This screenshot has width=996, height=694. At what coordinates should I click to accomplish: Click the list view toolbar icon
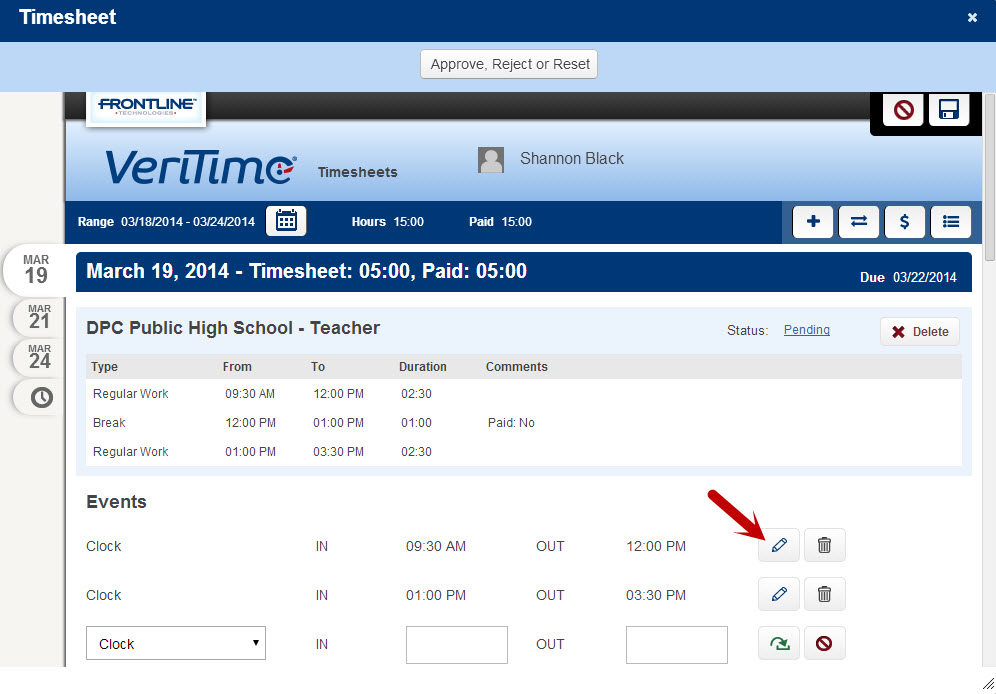(x=951, y=221)
